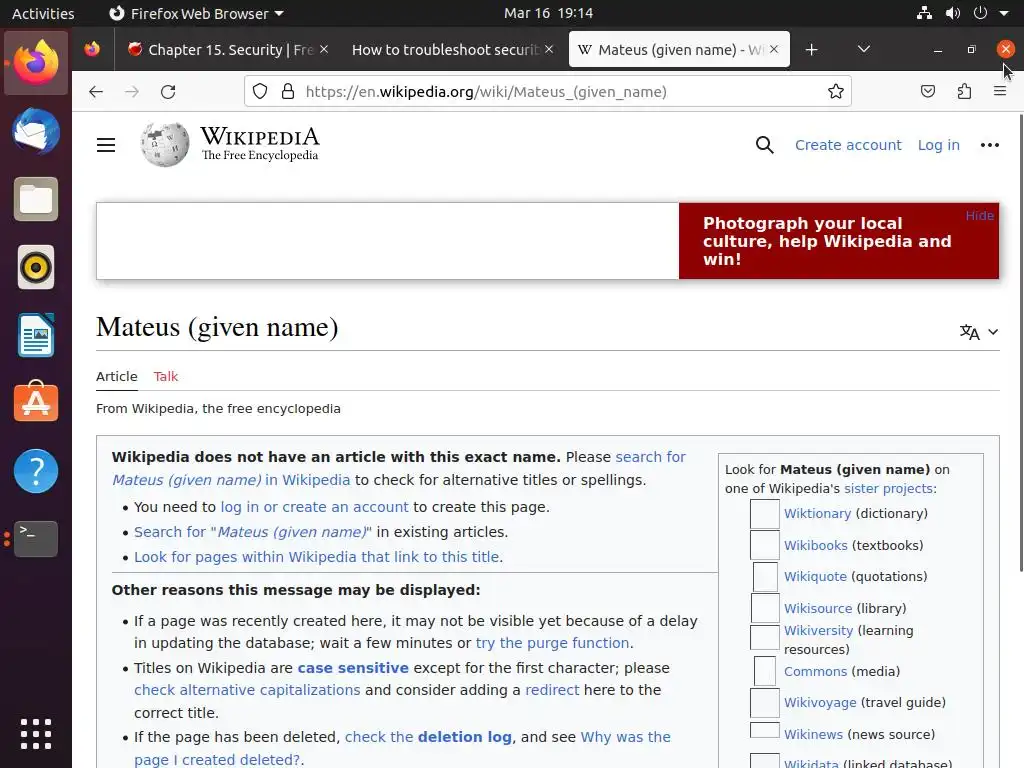
Task: Show applications grid at dock bottom
Action: (x=36, y=734)
